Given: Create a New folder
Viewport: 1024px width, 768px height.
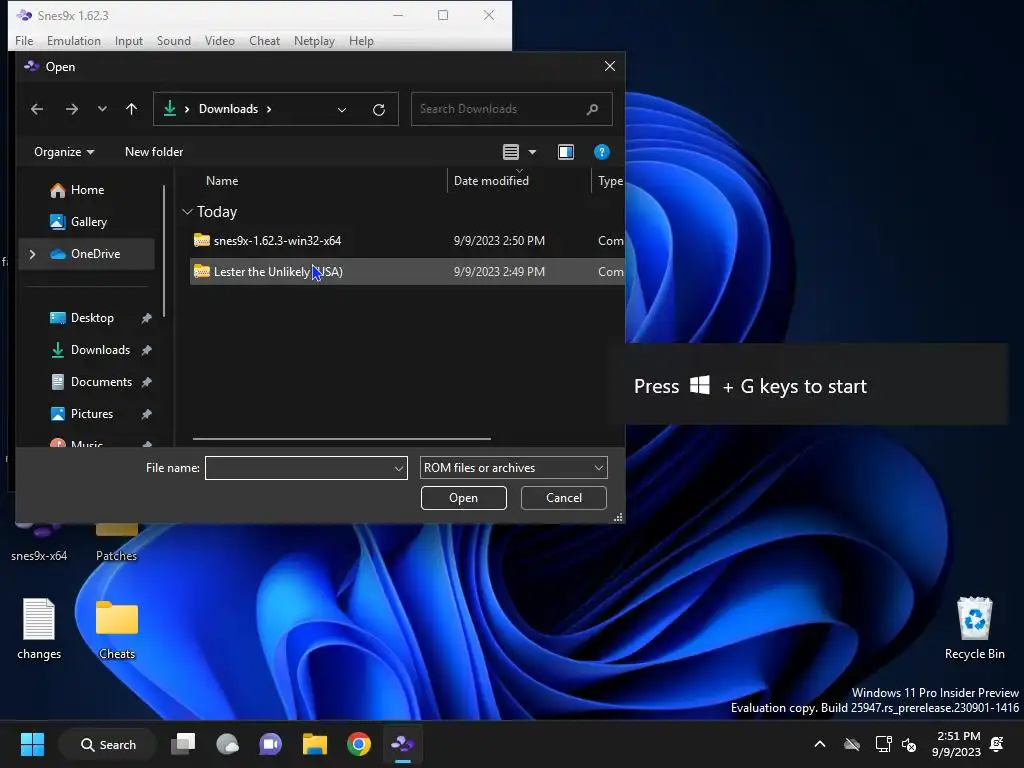Looking at the screenshot, I should coord(154,152).
